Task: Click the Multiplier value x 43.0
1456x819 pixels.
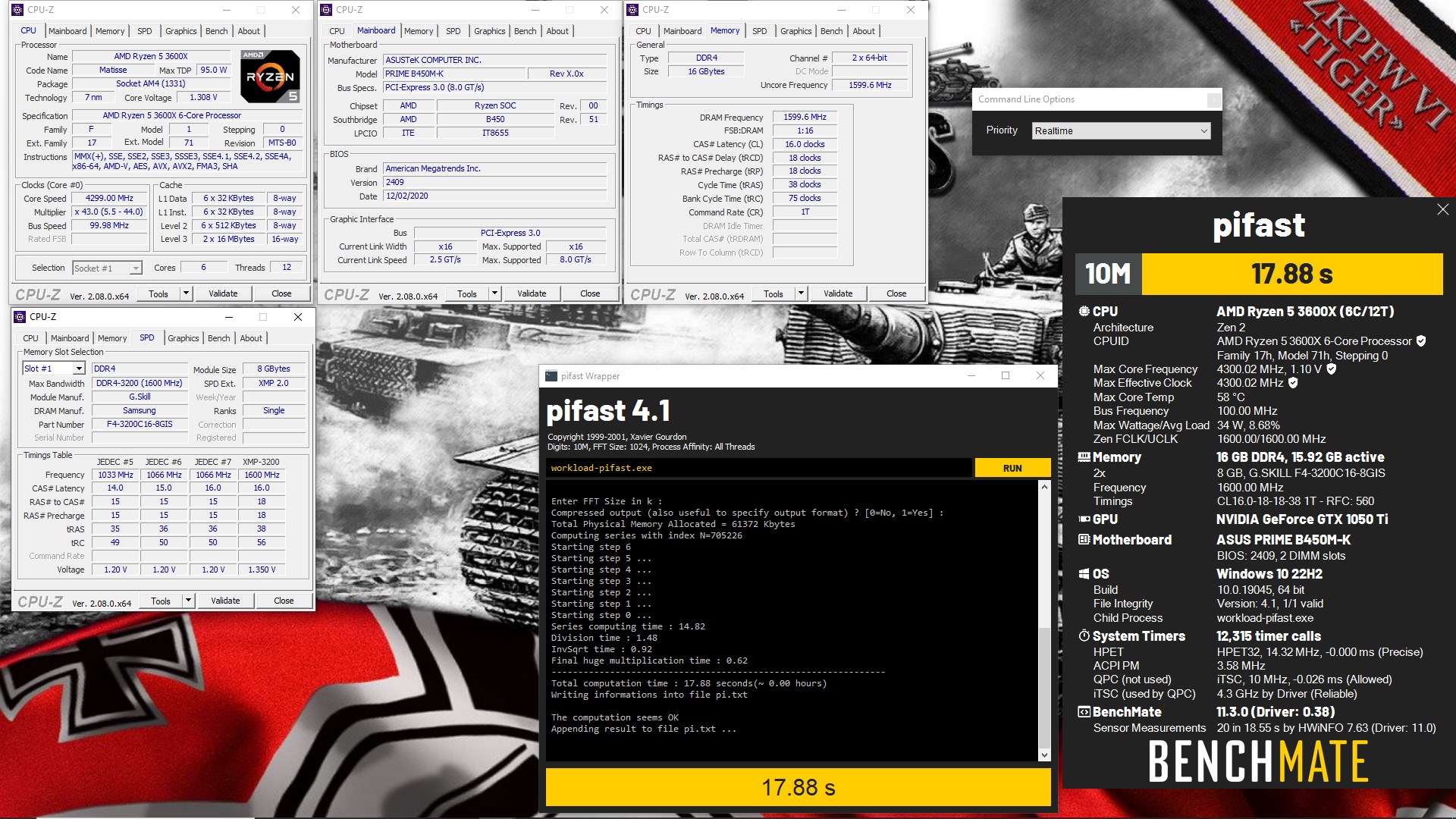Action: 109,212
